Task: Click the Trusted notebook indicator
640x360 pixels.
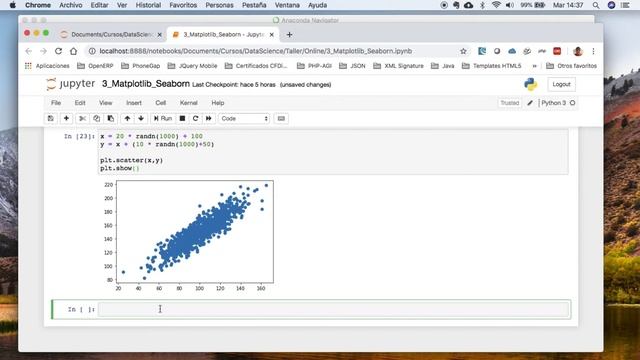Action: coord(510,103)
